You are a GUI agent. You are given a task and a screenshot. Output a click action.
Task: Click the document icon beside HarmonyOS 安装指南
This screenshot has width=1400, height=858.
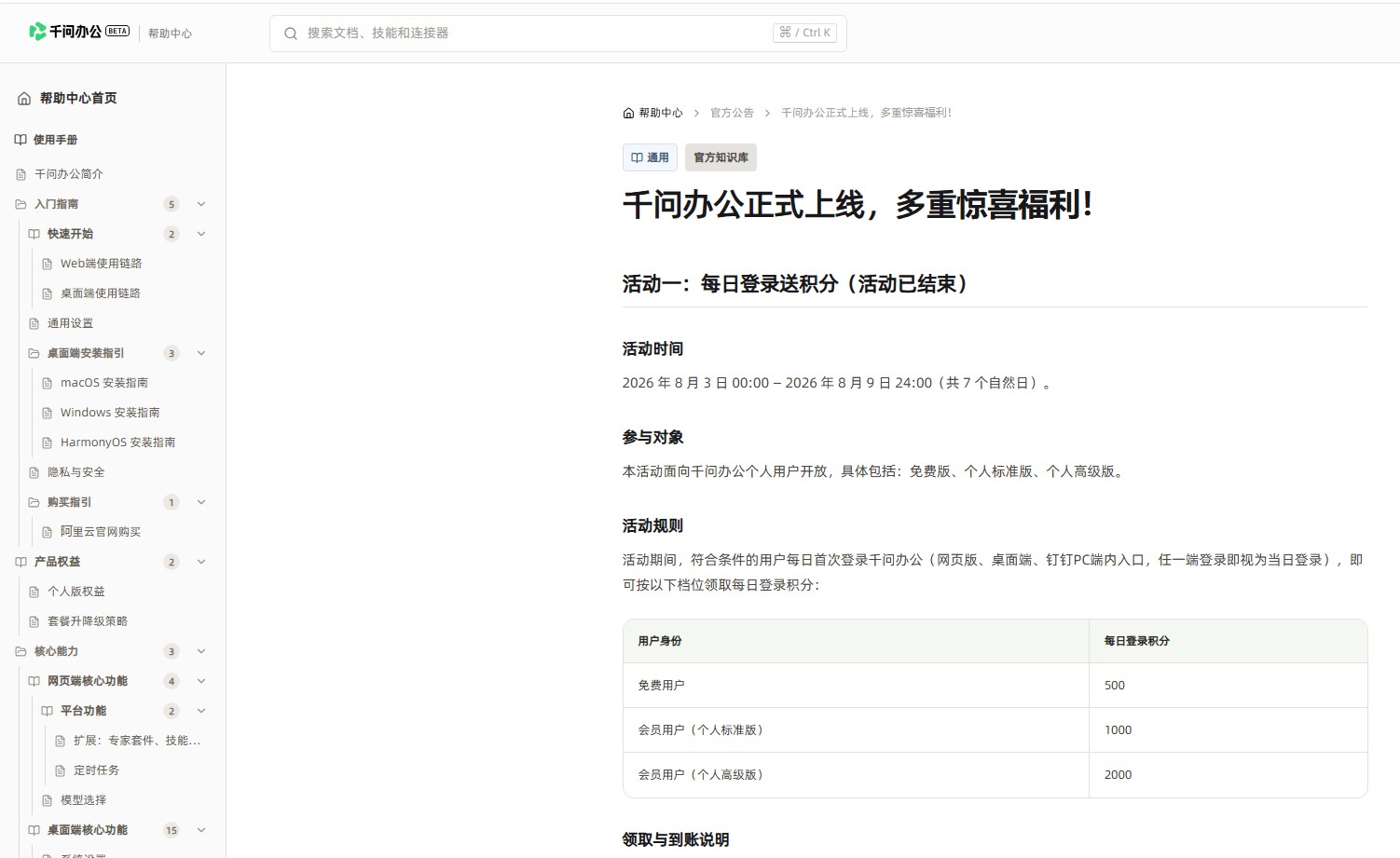coord(48,443)
